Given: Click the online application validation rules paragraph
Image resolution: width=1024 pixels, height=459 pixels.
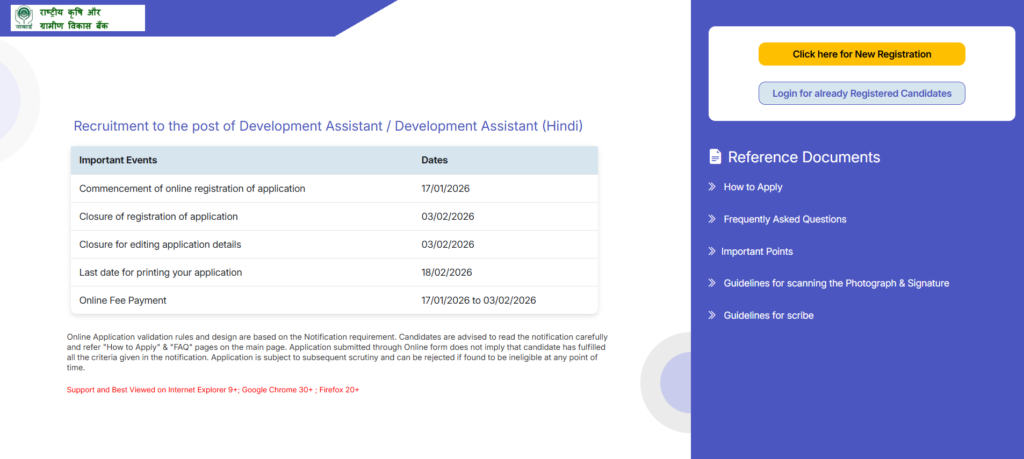Looking at the screenshot, I should coord(338,352).
